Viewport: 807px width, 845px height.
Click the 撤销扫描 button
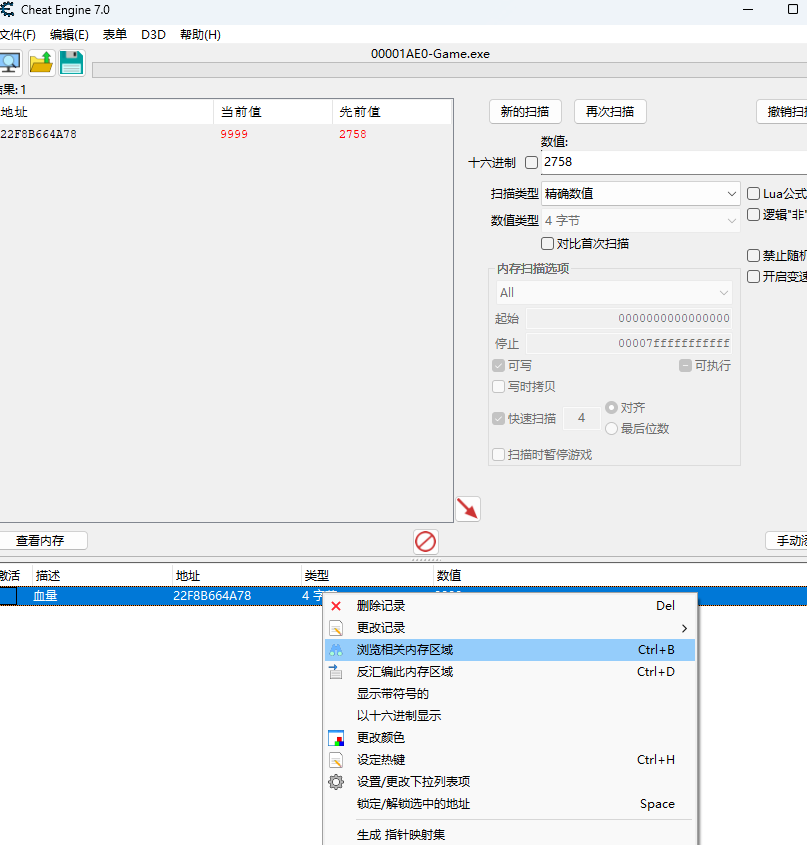(782, 112)
